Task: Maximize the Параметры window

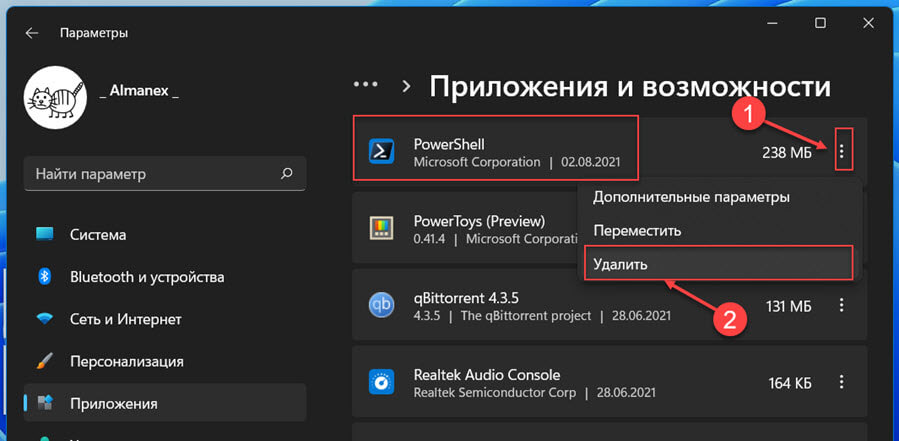Action: (820, 24)
